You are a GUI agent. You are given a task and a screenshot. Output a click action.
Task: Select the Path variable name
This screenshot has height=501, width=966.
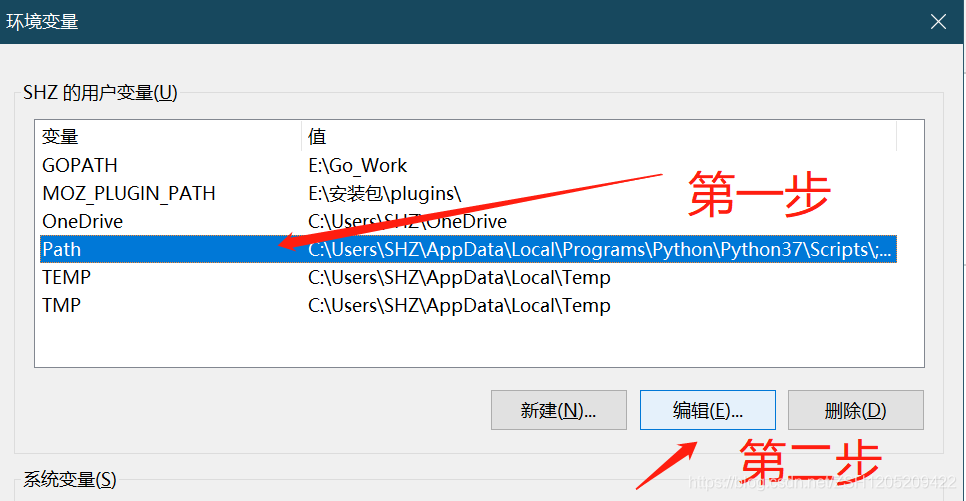point(62,249)
